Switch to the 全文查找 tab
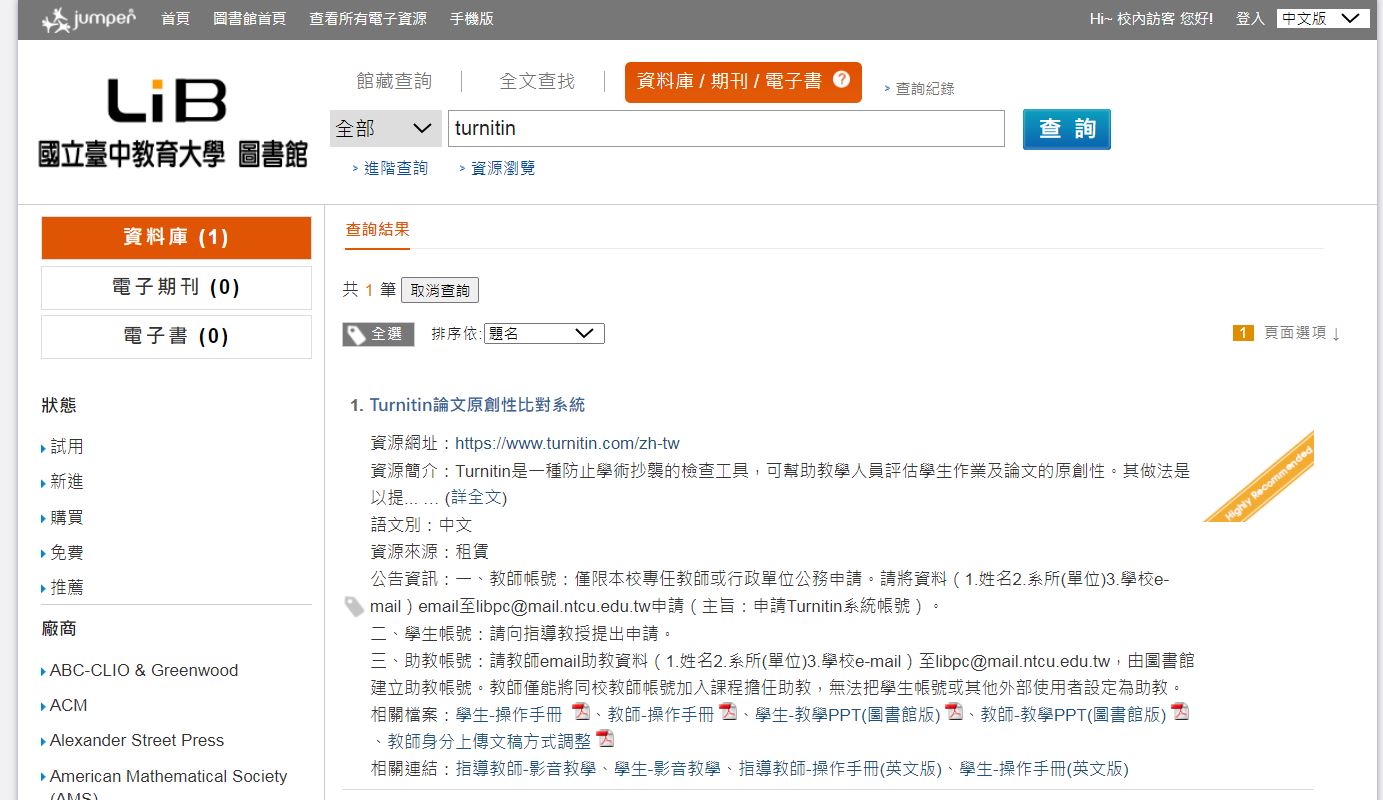This screenshot has height=800, width=1383. point(537,81)
